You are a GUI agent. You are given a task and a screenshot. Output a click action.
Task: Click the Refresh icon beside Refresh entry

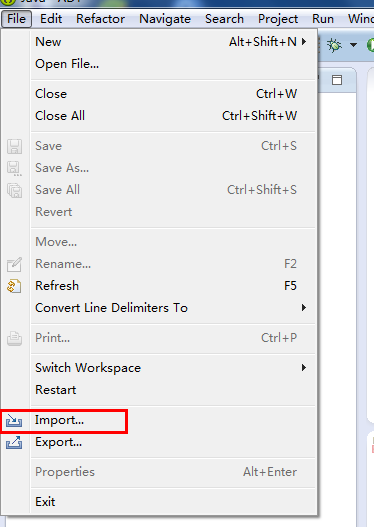pyautogui.click(x=14, y=286)
